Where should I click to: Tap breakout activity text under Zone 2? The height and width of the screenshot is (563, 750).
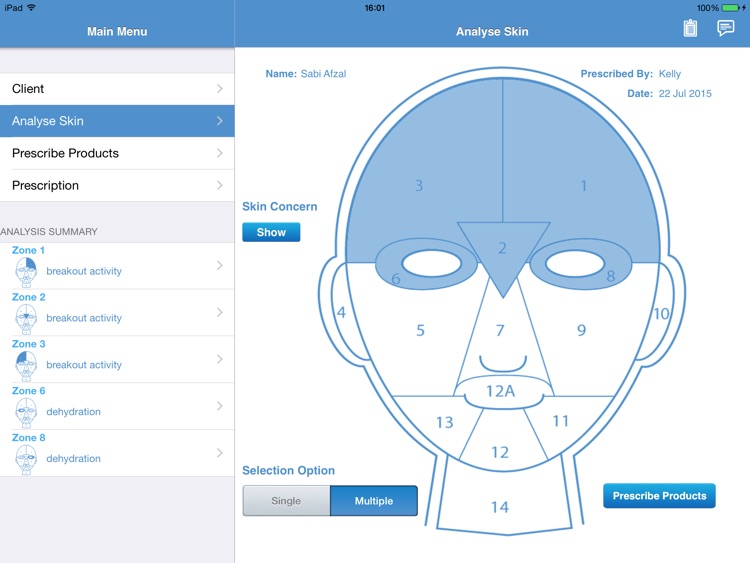pos(84,318)
